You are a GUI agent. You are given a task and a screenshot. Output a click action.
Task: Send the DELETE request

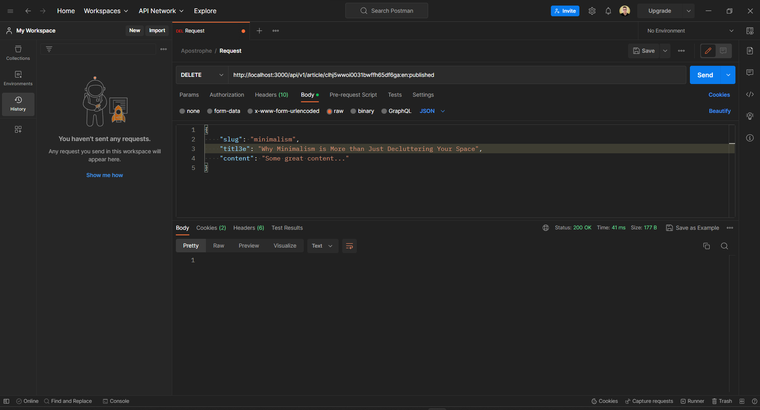point(705,75)
